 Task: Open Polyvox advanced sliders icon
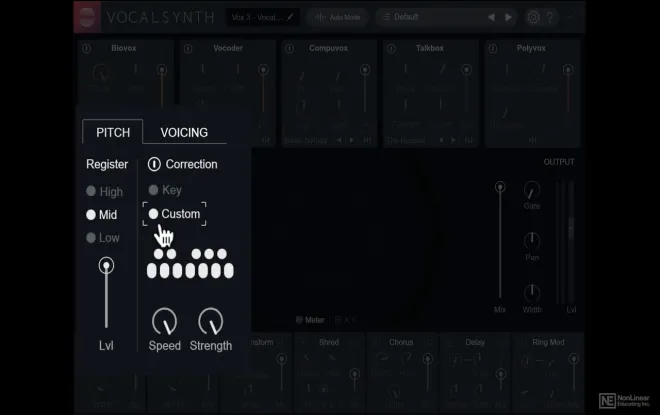click(532, 140)
